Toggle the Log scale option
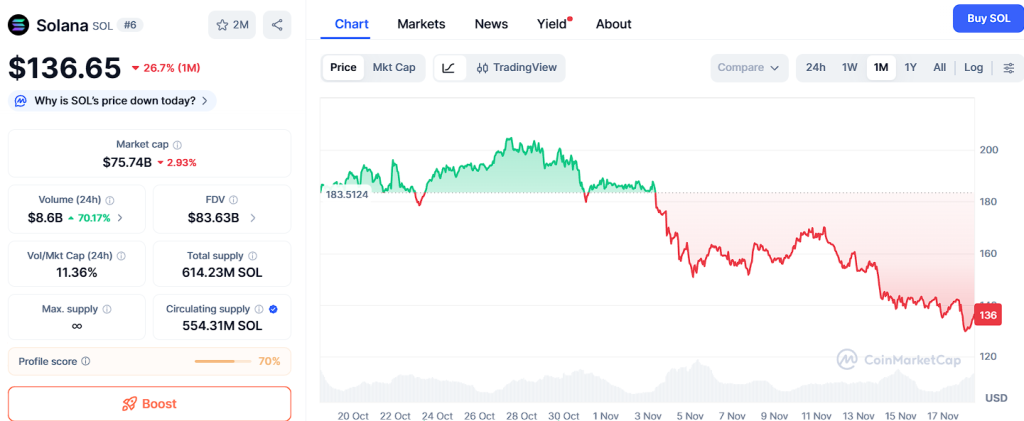Viewport: 1024px width, 421px height. coord(973,68)
